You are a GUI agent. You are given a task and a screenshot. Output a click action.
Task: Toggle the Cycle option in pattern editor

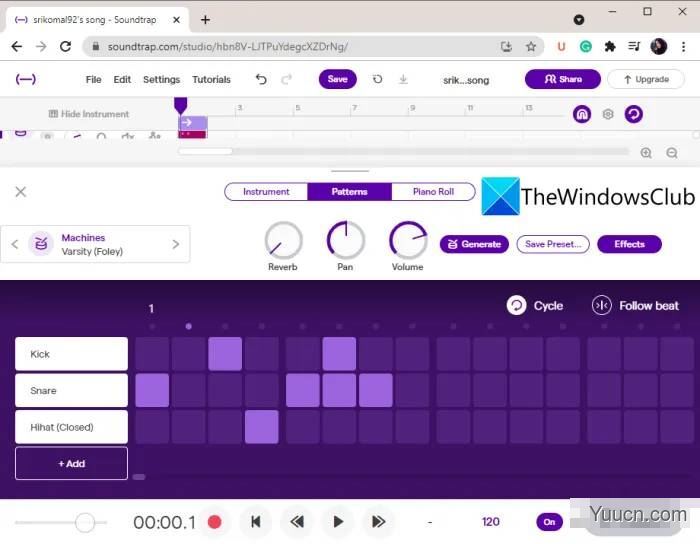point(535,306)
